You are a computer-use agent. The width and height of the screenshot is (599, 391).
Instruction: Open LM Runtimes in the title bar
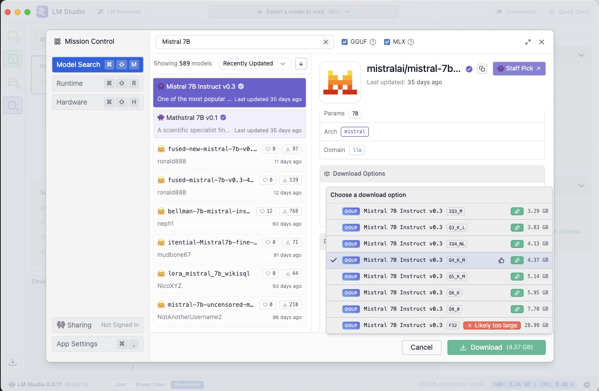(x=119, y=12)
